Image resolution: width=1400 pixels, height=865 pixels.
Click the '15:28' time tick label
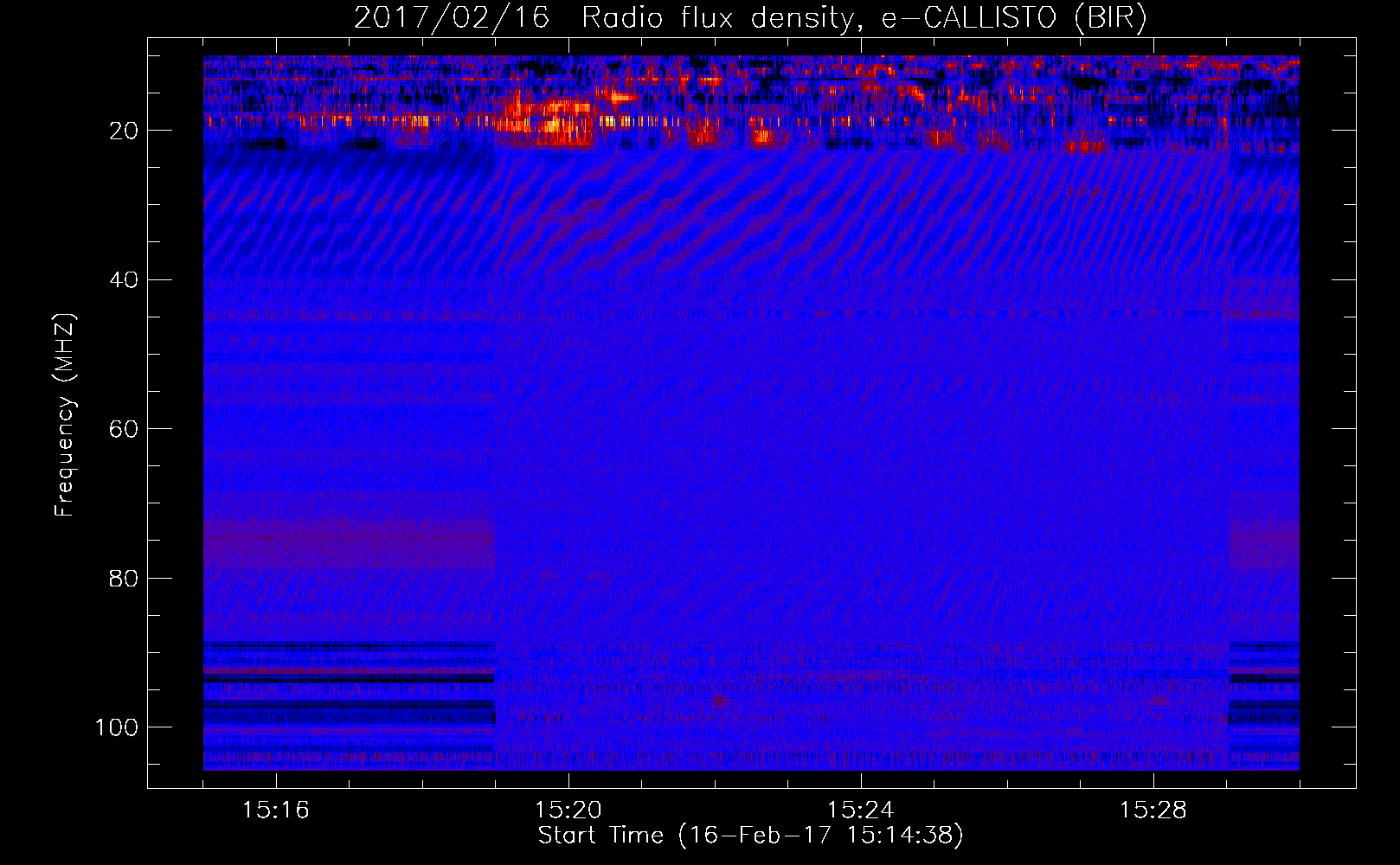tap(1153, 811)
